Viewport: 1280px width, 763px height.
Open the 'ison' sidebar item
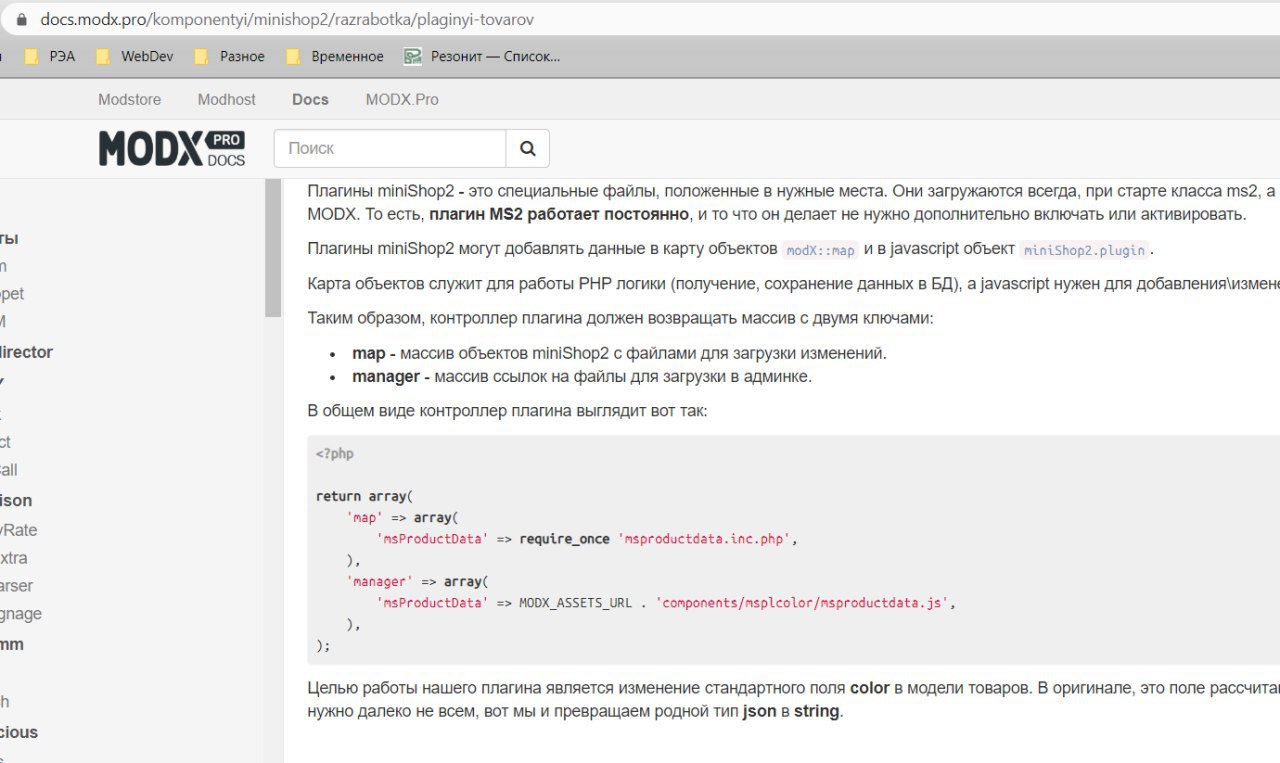coord(16,500)
